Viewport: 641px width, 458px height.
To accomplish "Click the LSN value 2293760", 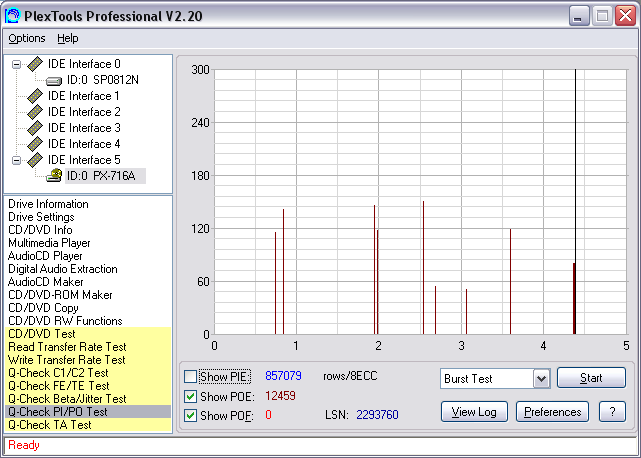I will pyautogui.click(x=377, y=415).
